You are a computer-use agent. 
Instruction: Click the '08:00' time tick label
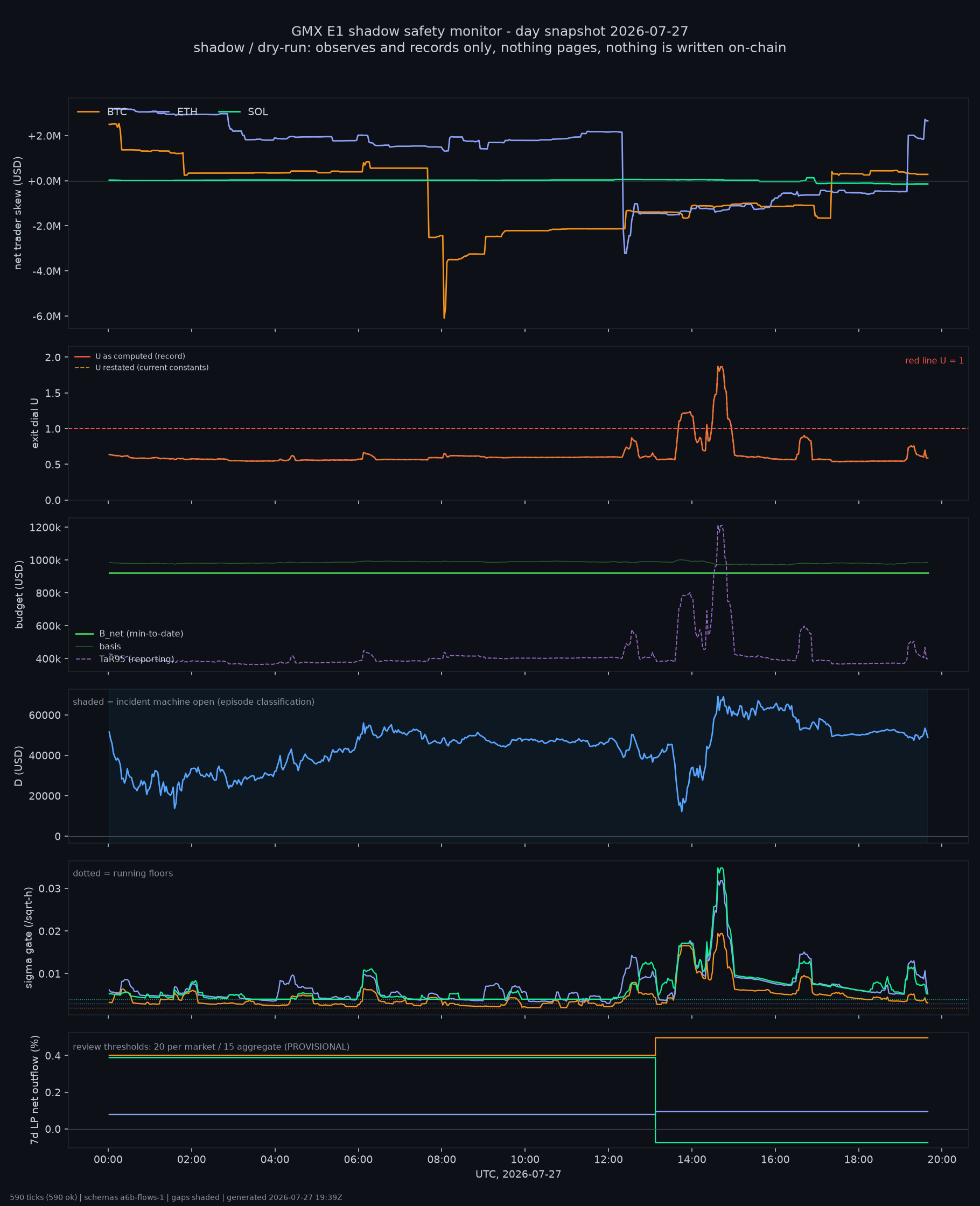[442, 1160]
